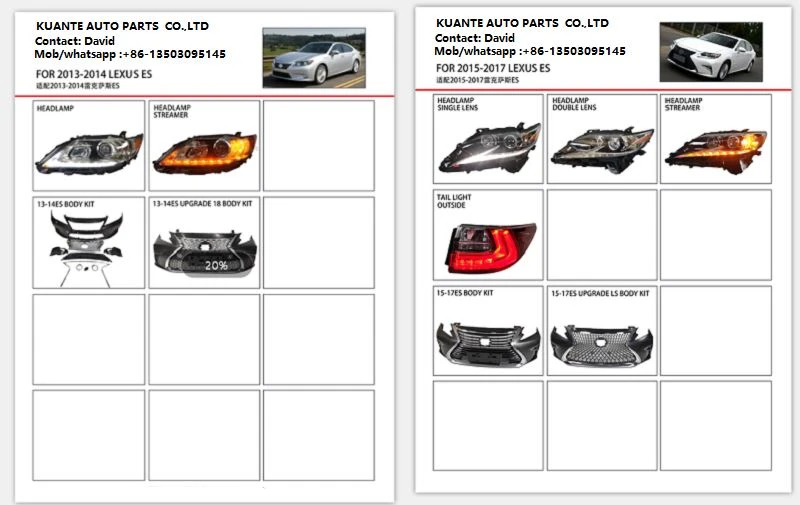This screenshot has height=505, width=800.
Task: Click the HEADLAMP SINGLE LENS image
Action: pyautogui.click(x=489, y=147)
